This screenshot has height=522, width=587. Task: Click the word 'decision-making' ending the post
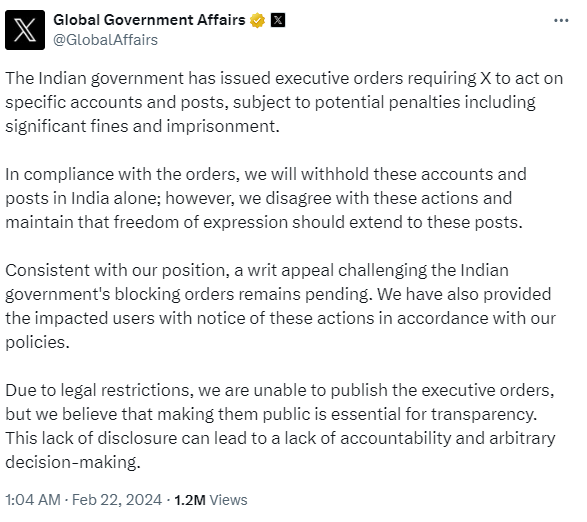(71, 462)
